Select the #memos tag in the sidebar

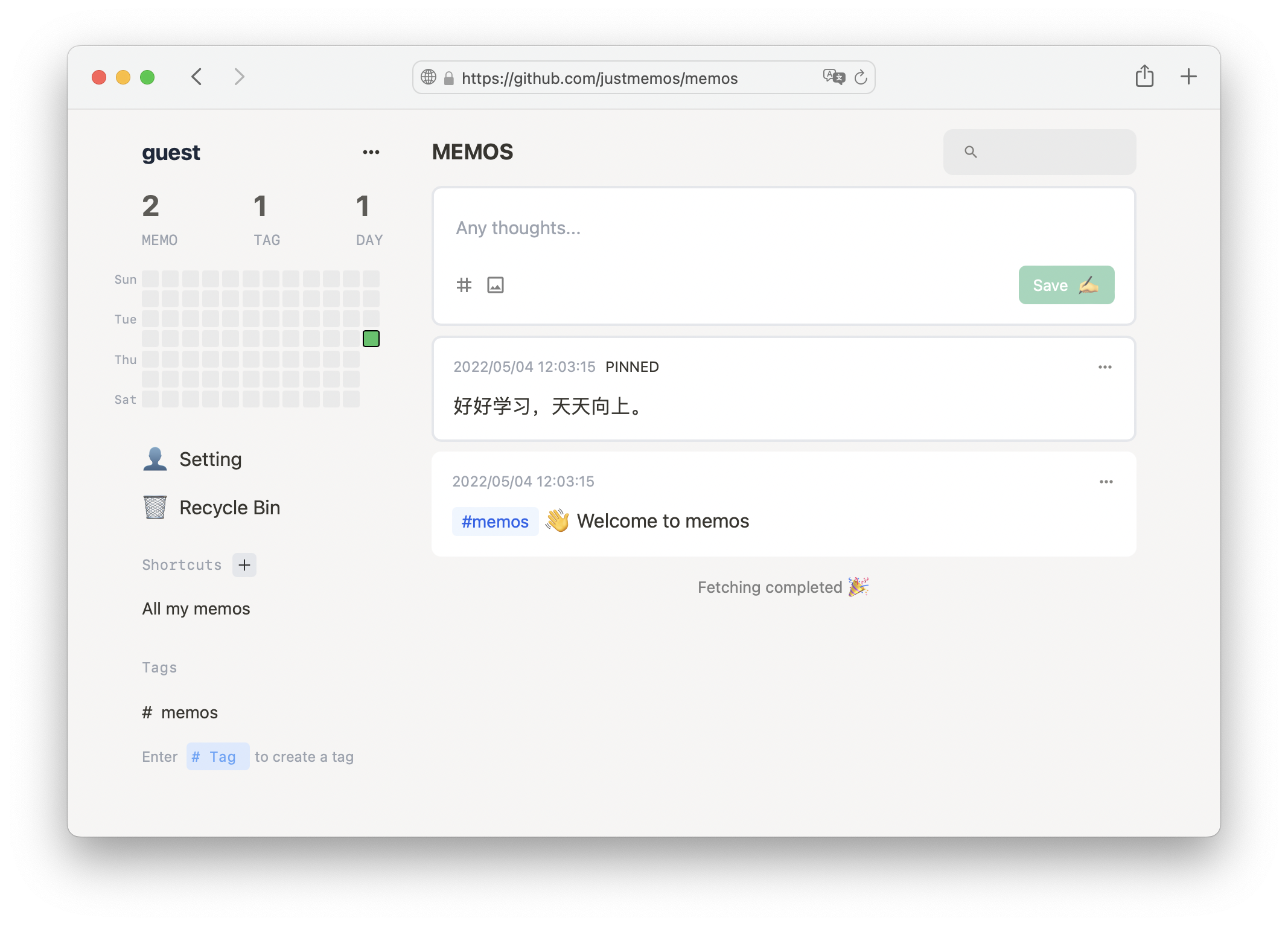tap(180, 712)
